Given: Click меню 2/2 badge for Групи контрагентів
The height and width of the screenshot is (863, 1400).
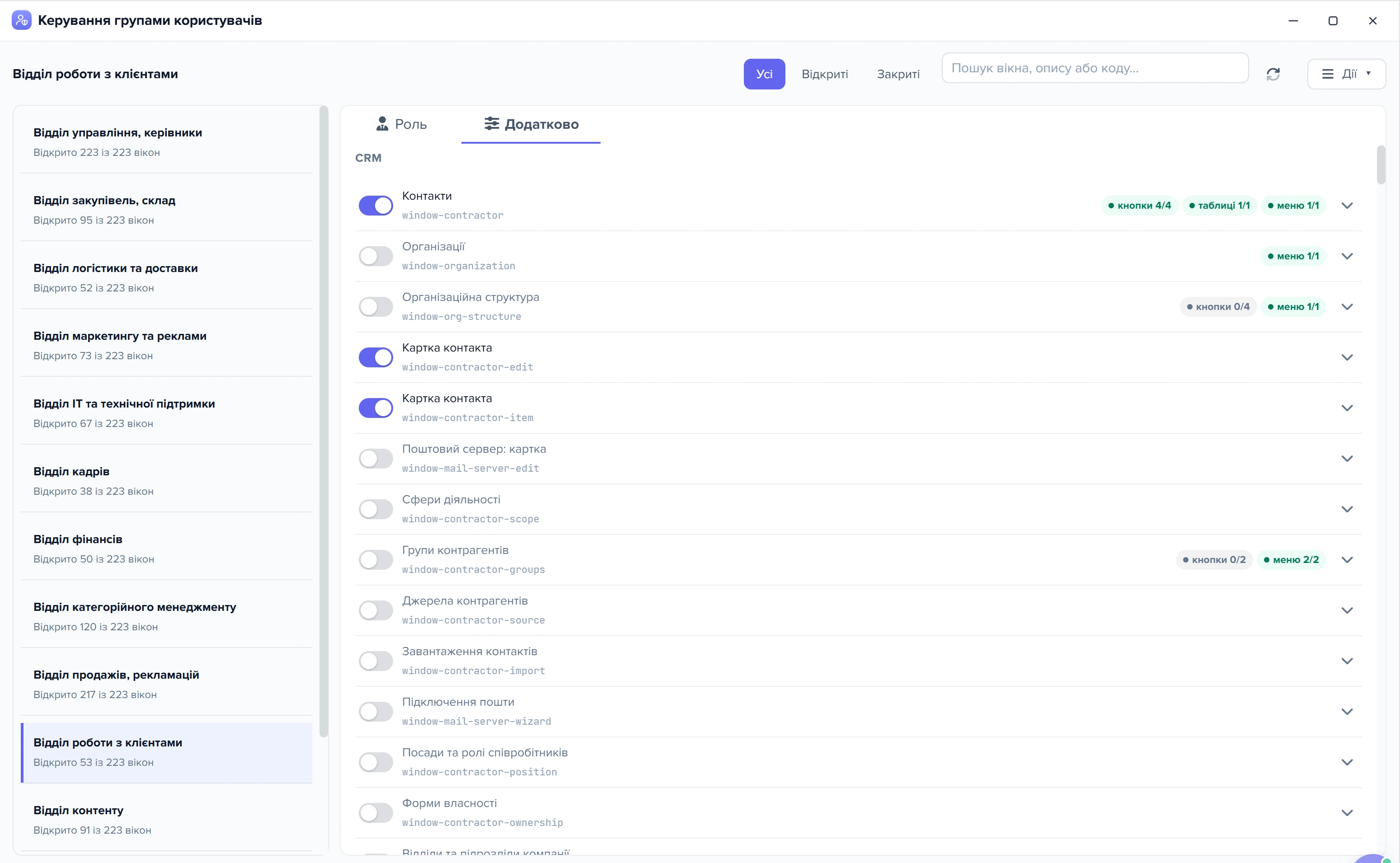Looking at the screenshot, I should pos(1291,560).
